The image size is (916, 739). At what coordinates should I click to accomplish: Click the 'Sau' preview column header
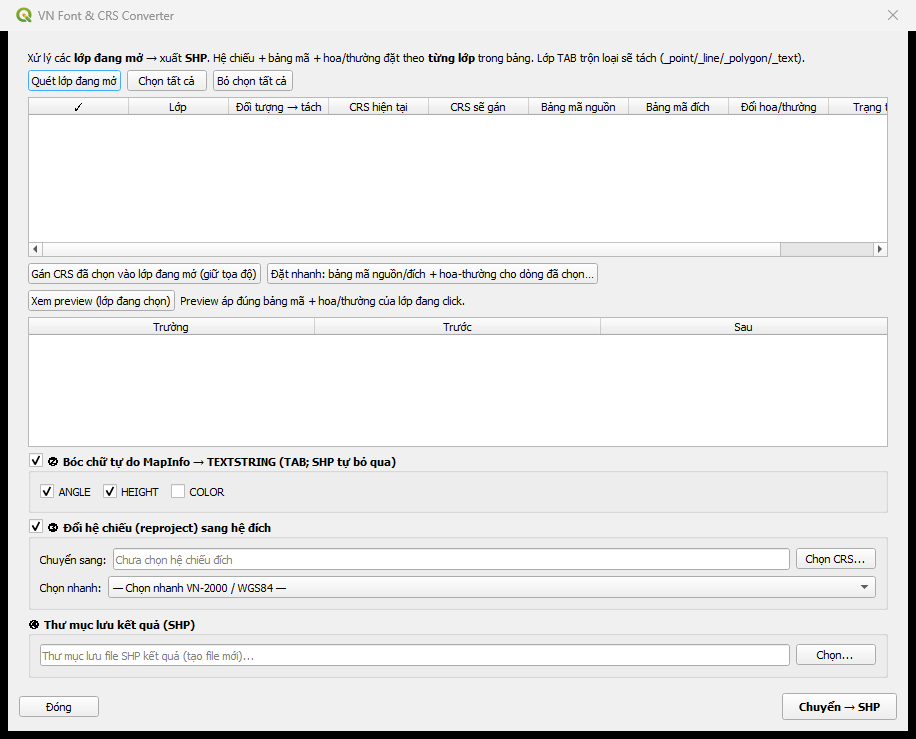[744, 327]
